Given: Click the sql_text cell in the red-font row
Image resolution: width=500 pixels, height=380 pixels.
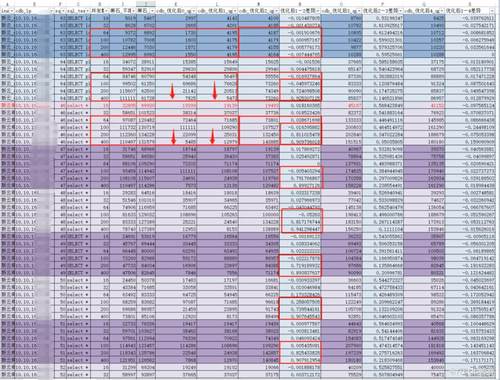Looking at the screenshot, I should pyautogui.click(x=79, y=105).
